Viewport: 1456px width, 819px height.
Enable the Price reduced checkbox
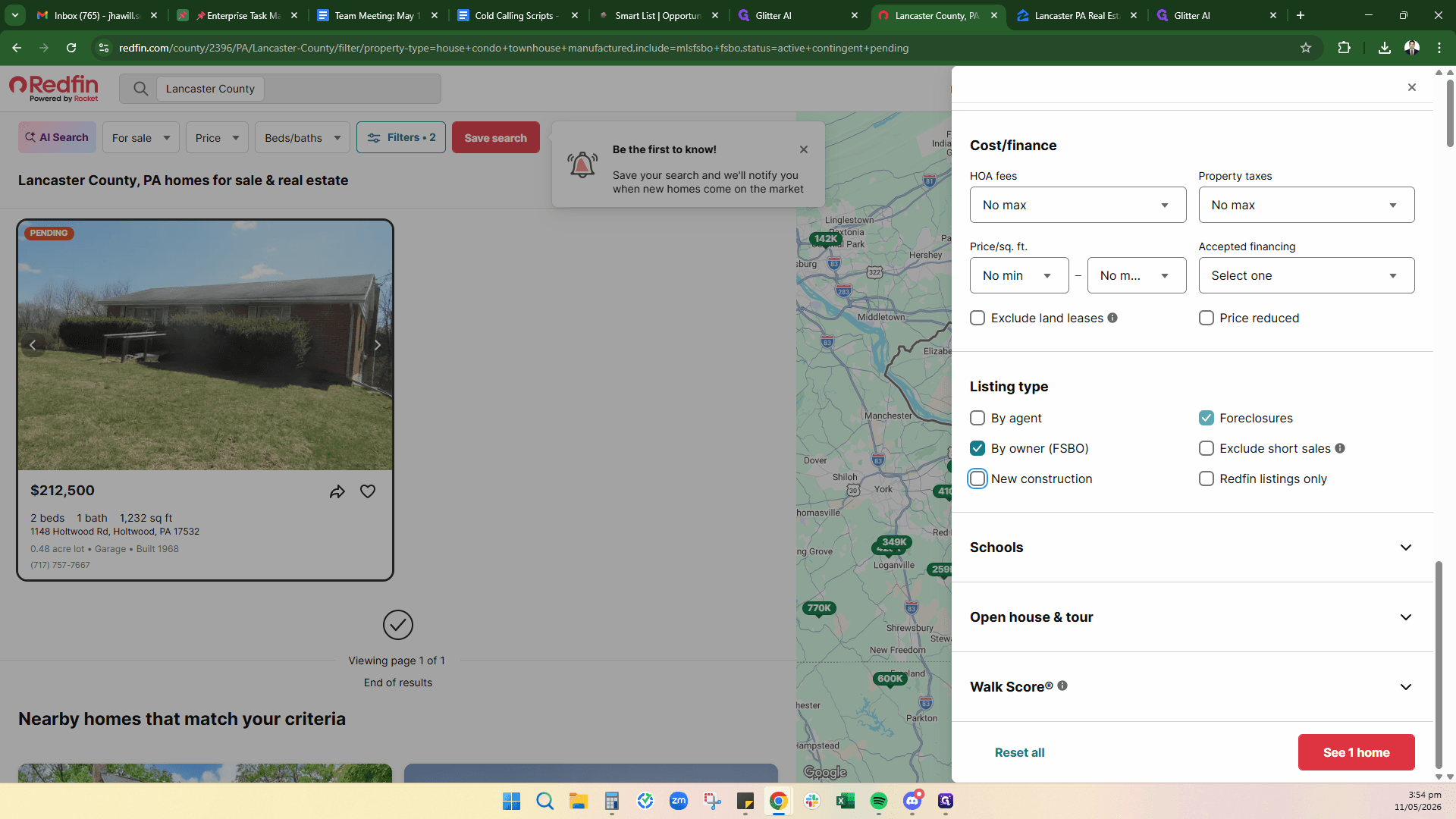click(x=1207, y=318)
